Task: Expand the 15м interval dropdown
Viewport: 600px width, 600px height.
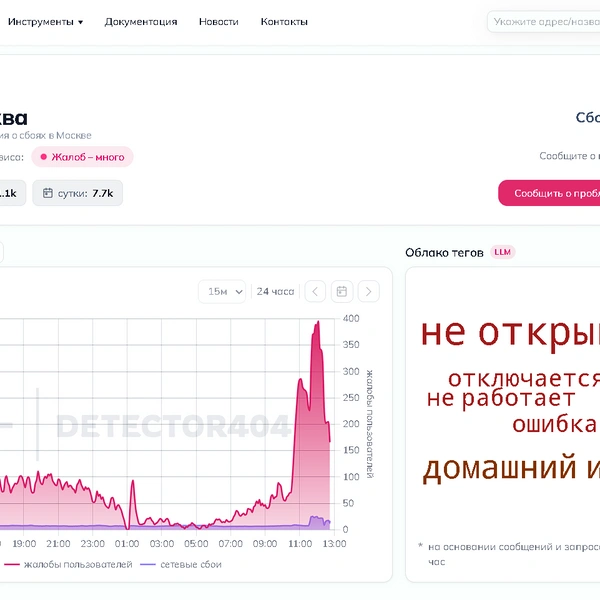Action: [222, 292]
